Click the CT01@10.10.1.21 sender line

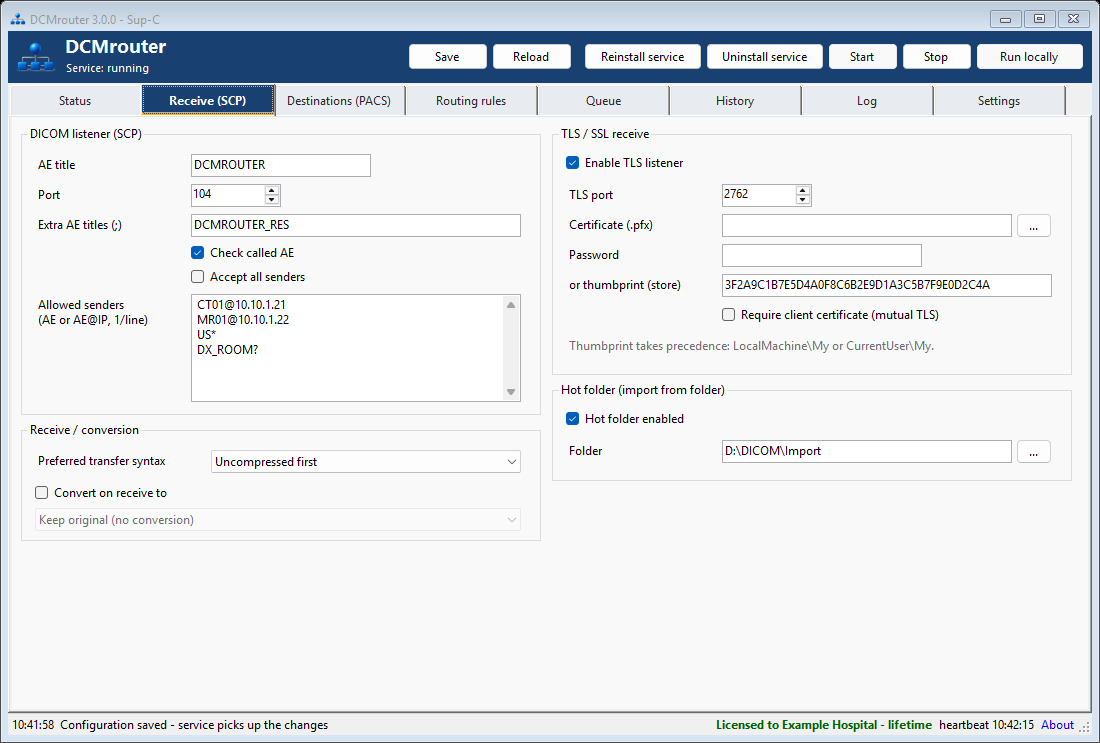[241, 304]
